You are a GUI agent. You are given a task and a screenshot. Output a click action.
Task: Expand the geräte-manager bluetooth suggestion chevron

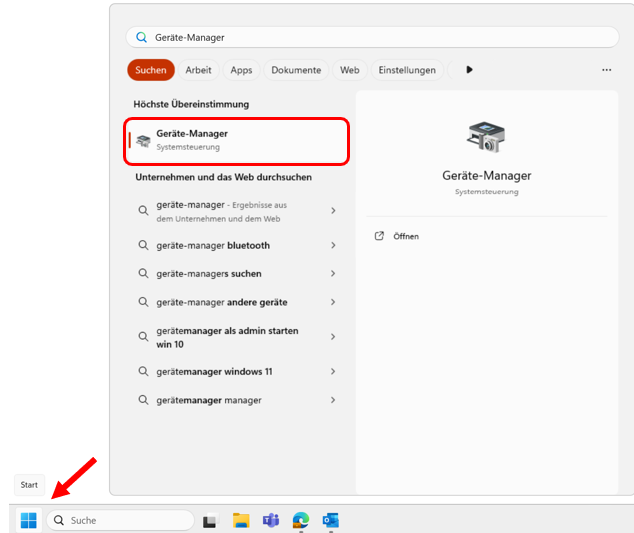click(x=333, y=245)
